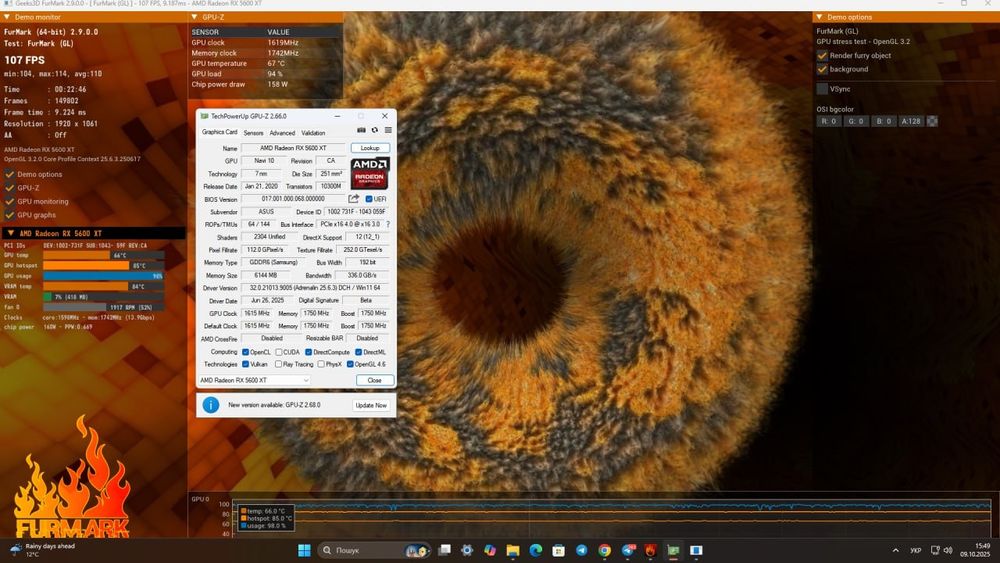Click the GPU-Z screenshot camera icon
The width and height of the screenshot is (1000, 563).
click(x=361, y=130)
